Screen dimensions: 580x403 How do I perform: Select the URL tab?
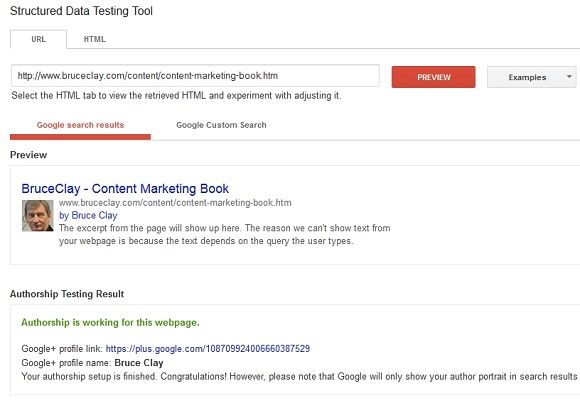click(38, 39)
